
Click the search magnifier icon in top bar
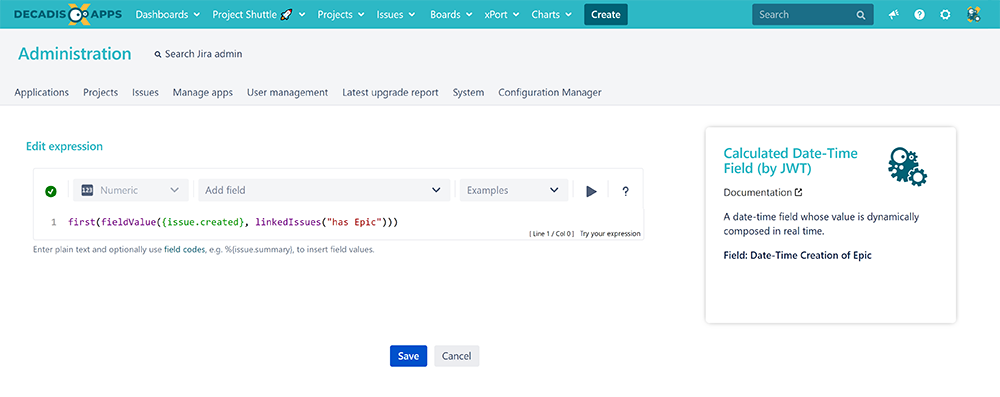(x=860, y=15)
